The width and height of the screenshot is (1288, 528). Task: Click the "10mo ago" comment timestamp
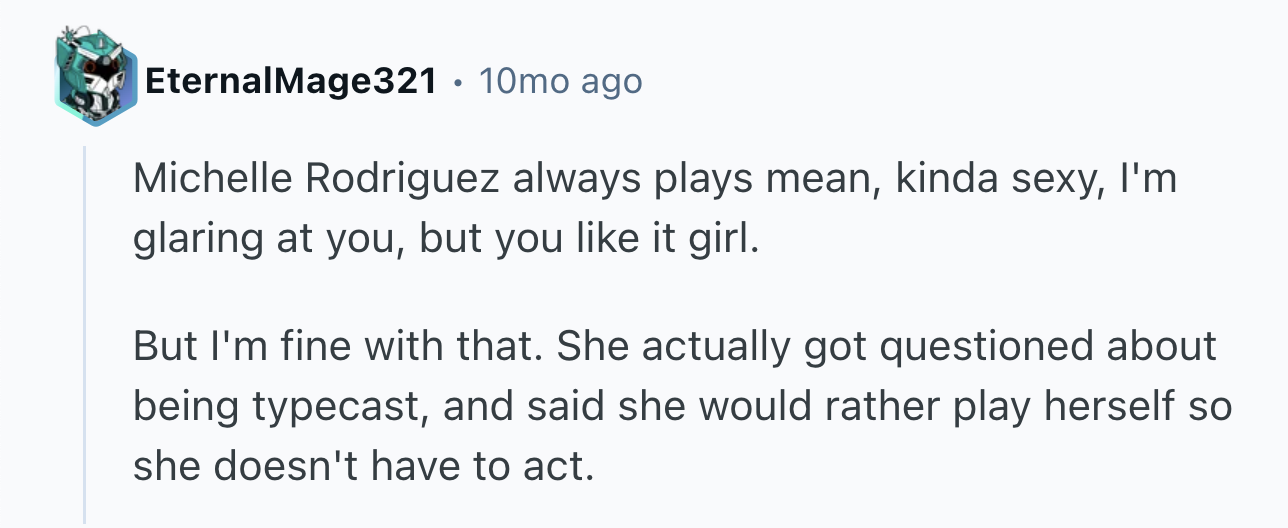[x=560, y=82]
